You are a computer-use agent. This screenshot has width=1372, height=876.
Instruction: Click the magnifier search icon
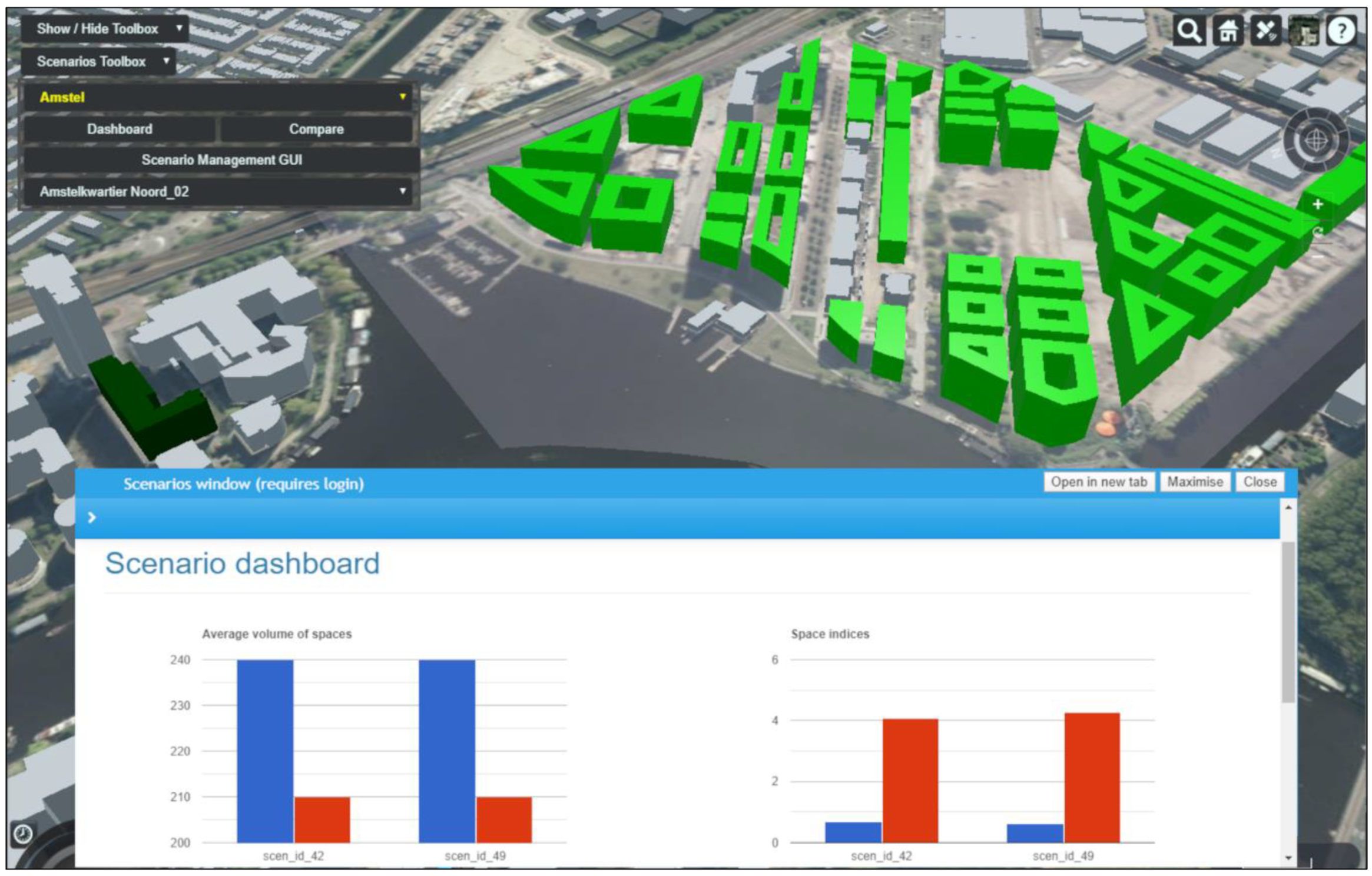(1188, 31)
